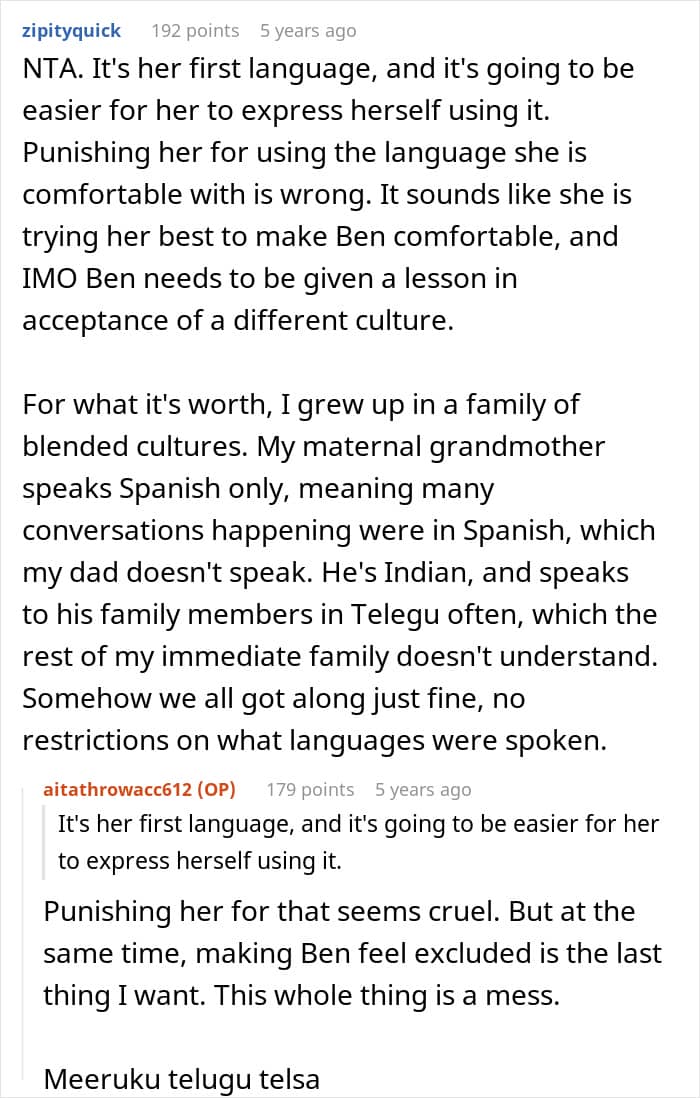
Task: Open the top comment's 5 years ago timestamp
Action: 307,31
